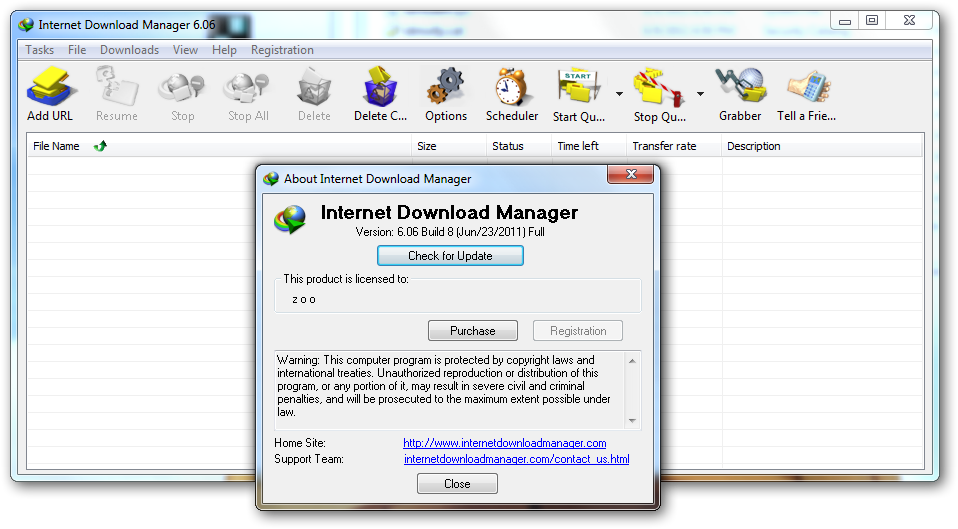Click the IDM icon in the About dialog title
This screenshot has height=529, width=958.
[x=271, y=179]
